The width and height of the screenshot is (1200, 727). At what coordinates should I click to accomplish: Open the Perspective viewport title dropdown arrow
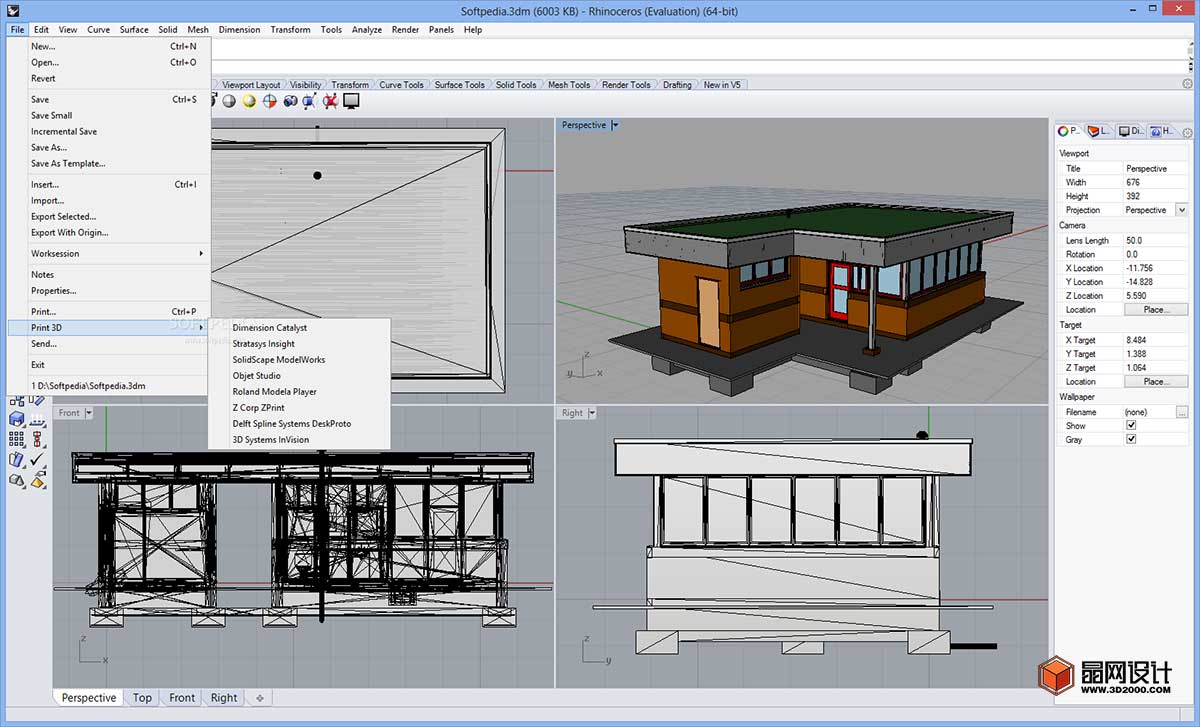(x=615, y=125)
